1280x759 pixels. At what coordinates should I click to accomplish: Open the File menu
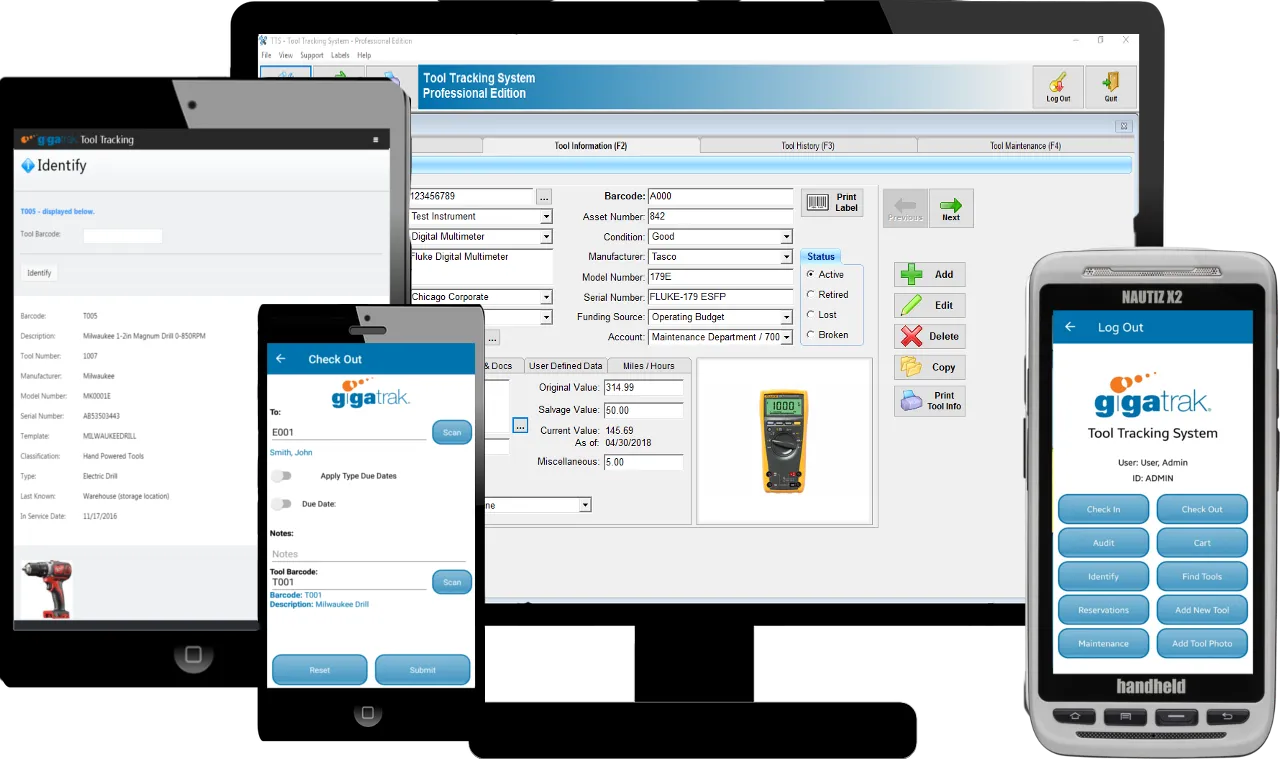tap(267, 56)
